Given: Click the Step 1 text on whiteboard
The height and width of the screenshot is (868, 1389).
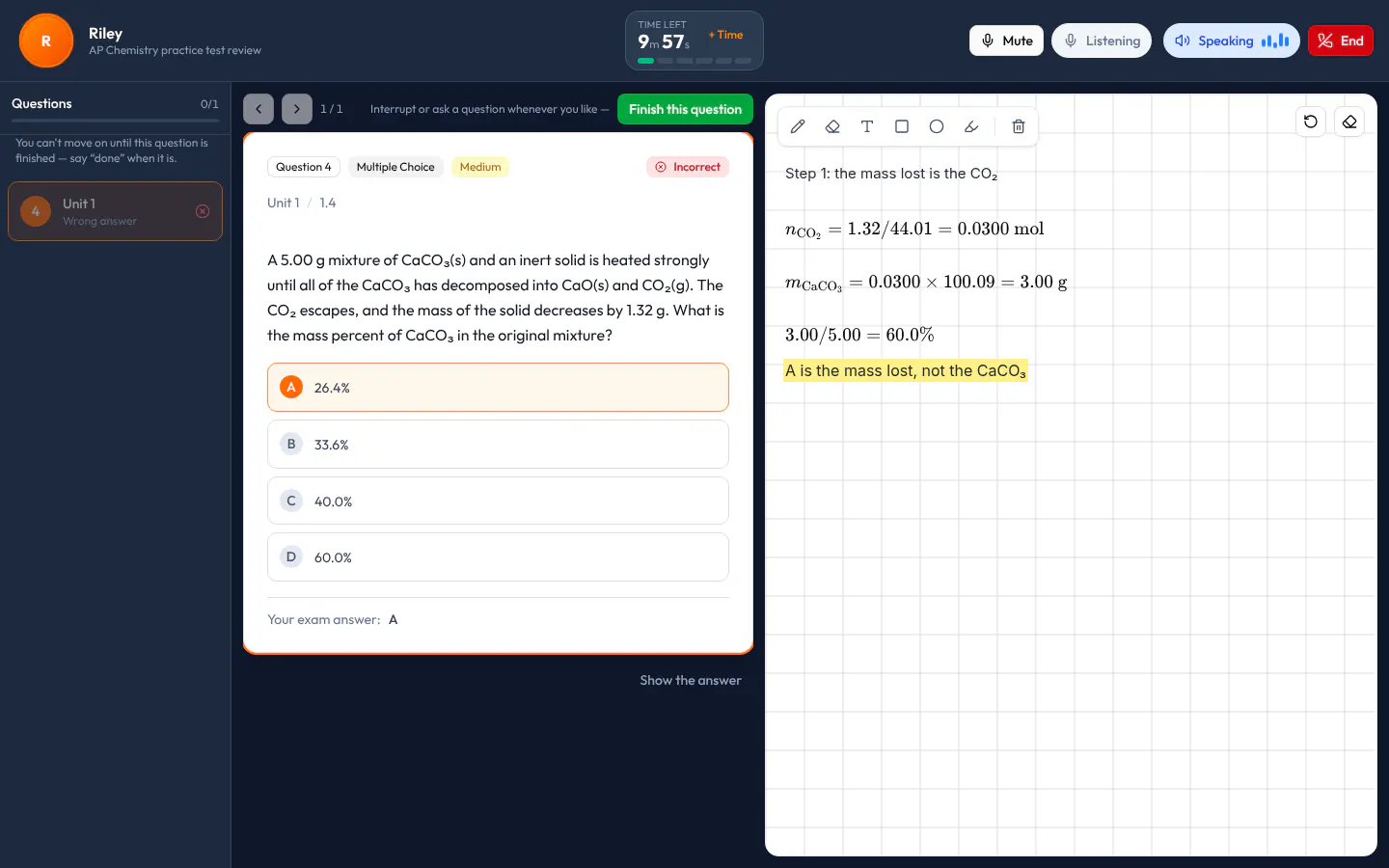Looking at the screenshot, I should point(891,174).
